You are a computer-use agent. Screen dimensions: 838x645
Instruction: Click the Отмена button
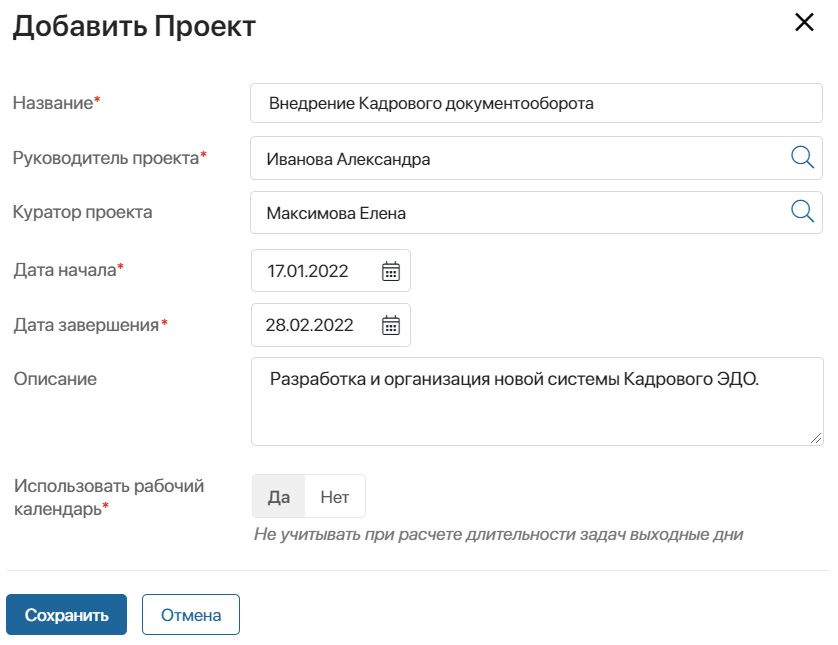[x=191, y=615]
